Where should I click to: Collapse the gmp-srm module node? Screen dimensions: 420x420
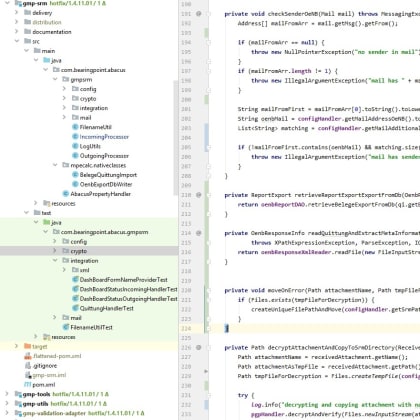7,3
